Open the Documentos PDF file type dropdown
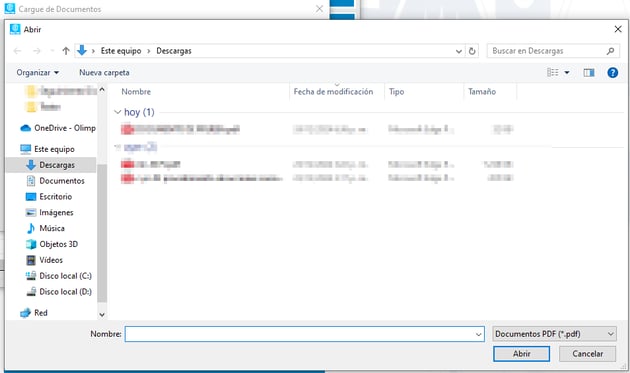This screenshot has height=373, width=630. point(554,334)
